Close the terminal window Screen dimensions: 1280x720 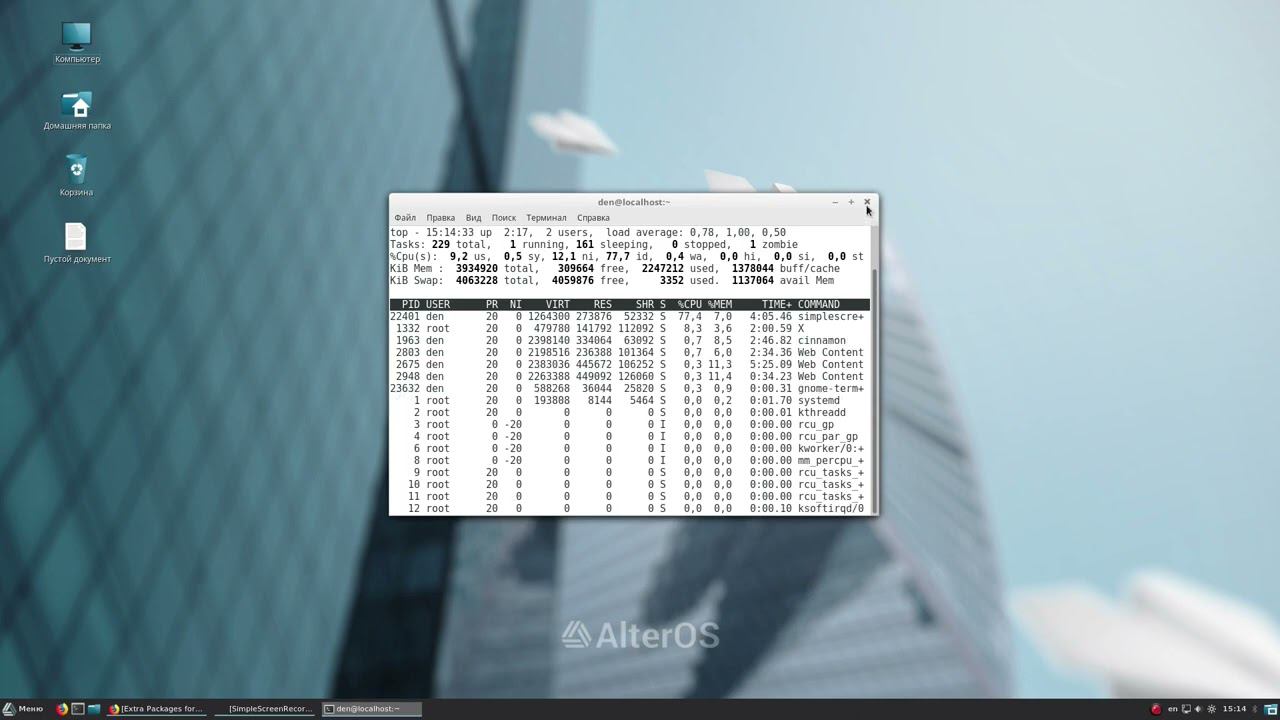point(867,202)
